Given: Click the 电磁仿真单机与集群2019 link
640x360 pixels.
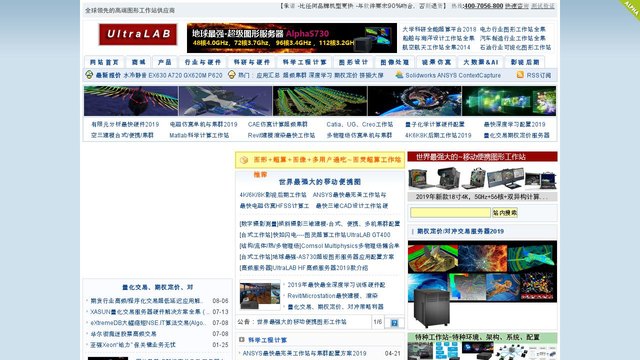Looking at the screenshot, I should tap(203, 124).
